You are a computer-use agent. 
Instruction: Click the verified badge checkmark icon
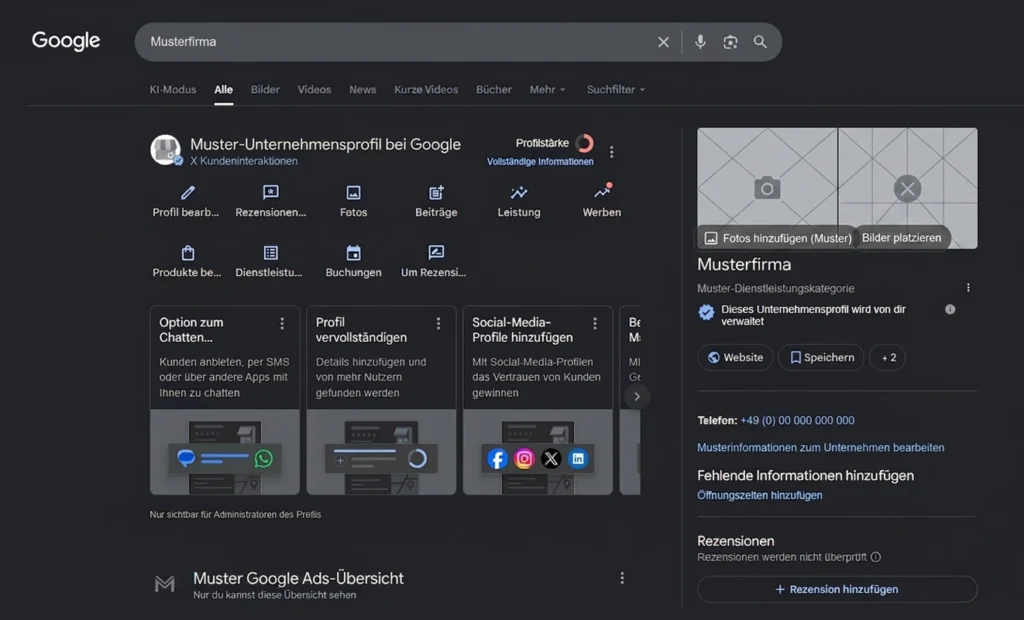pos(706,312)
